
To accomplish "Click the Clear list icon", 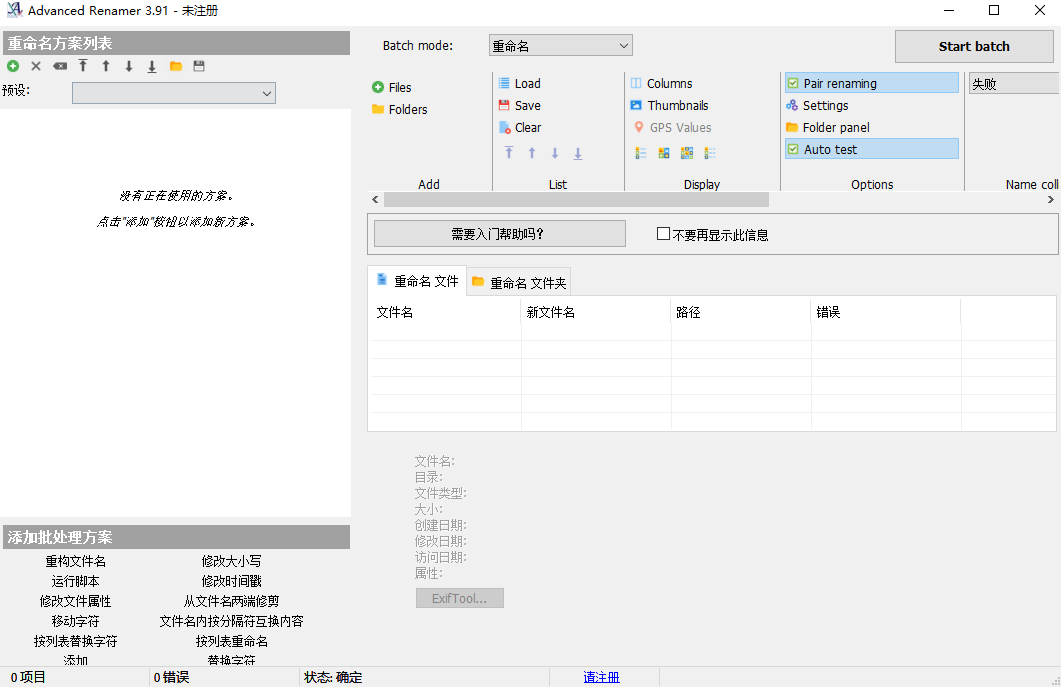I will click(519, 127).
